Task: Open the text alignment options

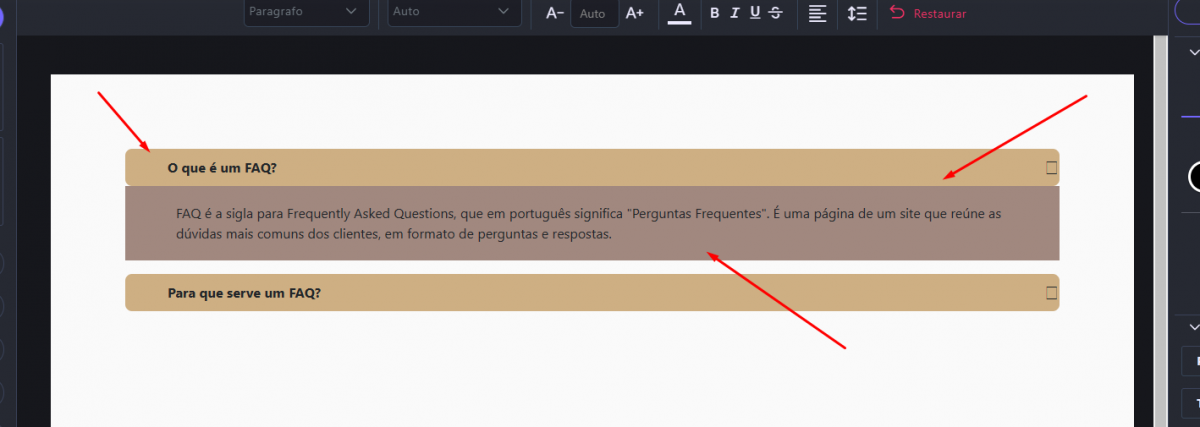Action: tap(817, 13)
